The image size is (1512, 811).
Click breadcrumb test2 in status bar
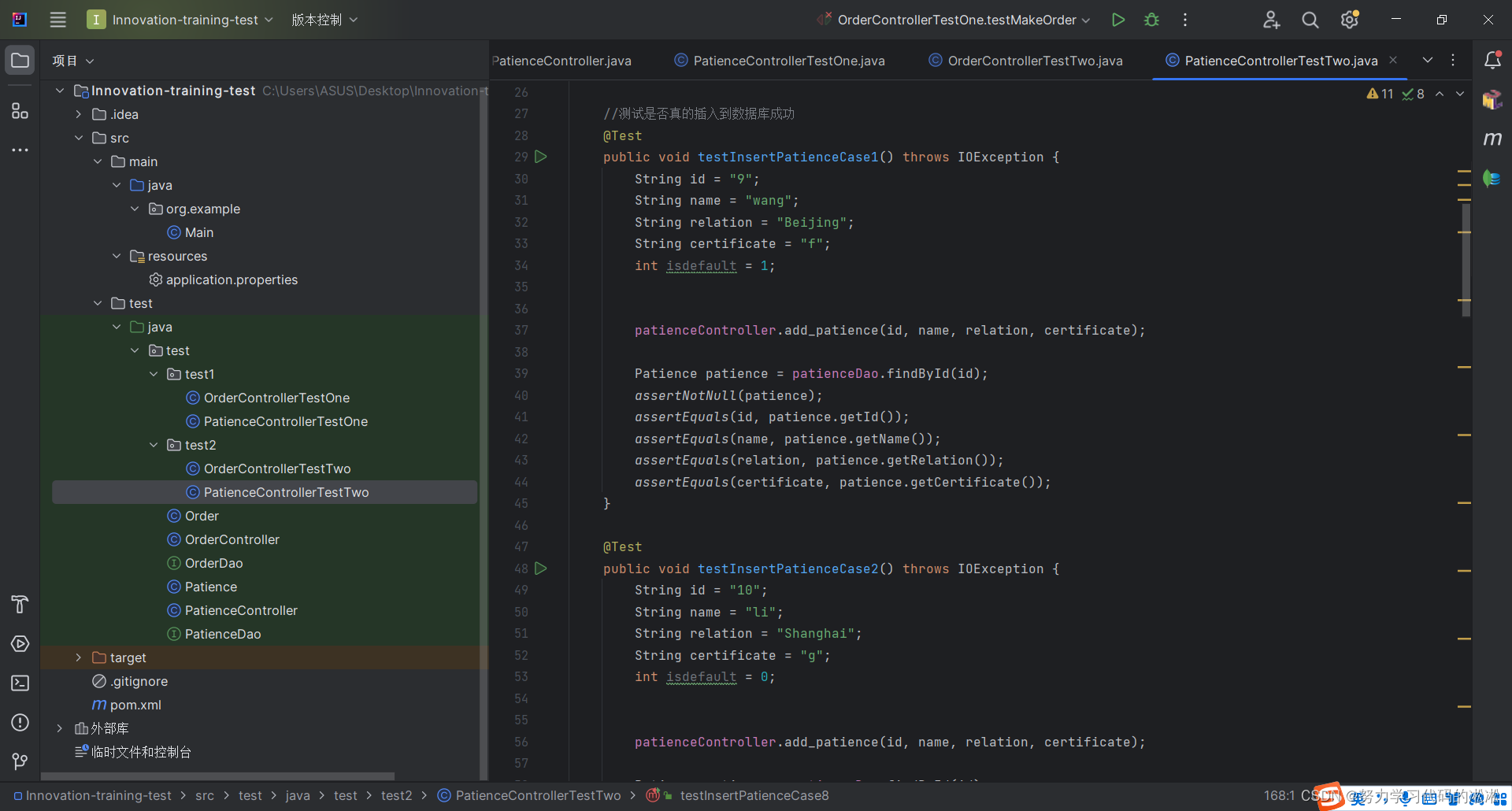[x=396, y=795]
